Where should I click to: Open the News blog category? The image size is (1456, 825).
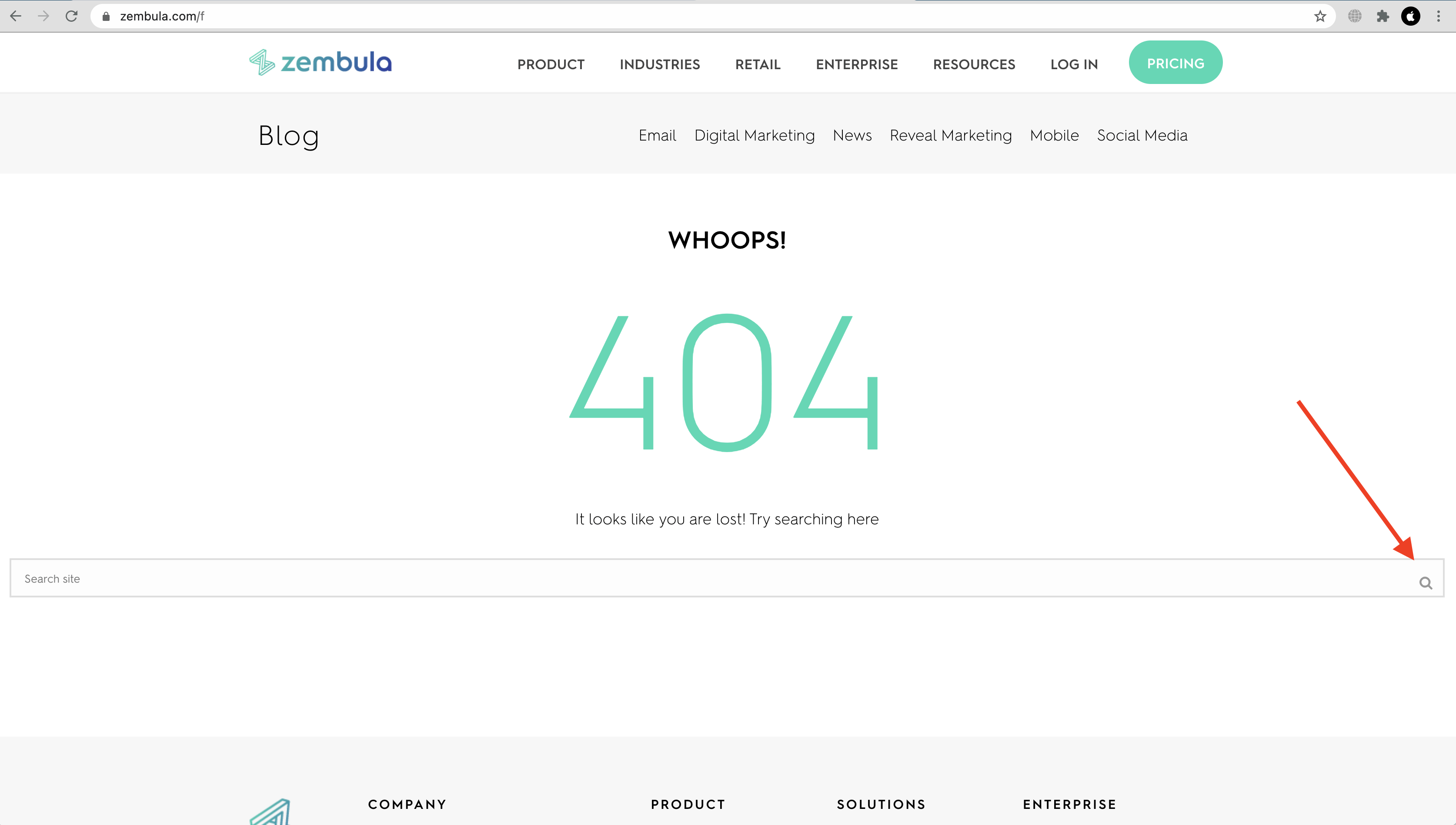(x=852, y=135)
